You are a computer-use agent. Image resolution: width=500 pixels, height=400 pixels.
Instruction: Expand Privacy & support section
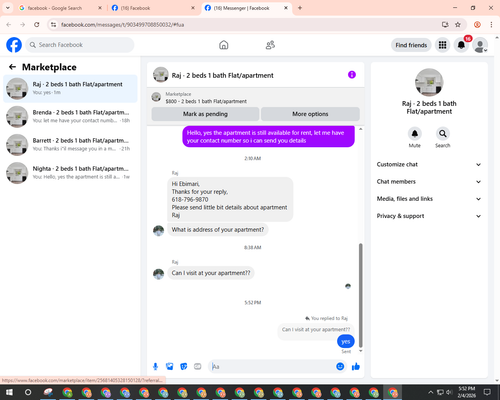coord(429,216)
